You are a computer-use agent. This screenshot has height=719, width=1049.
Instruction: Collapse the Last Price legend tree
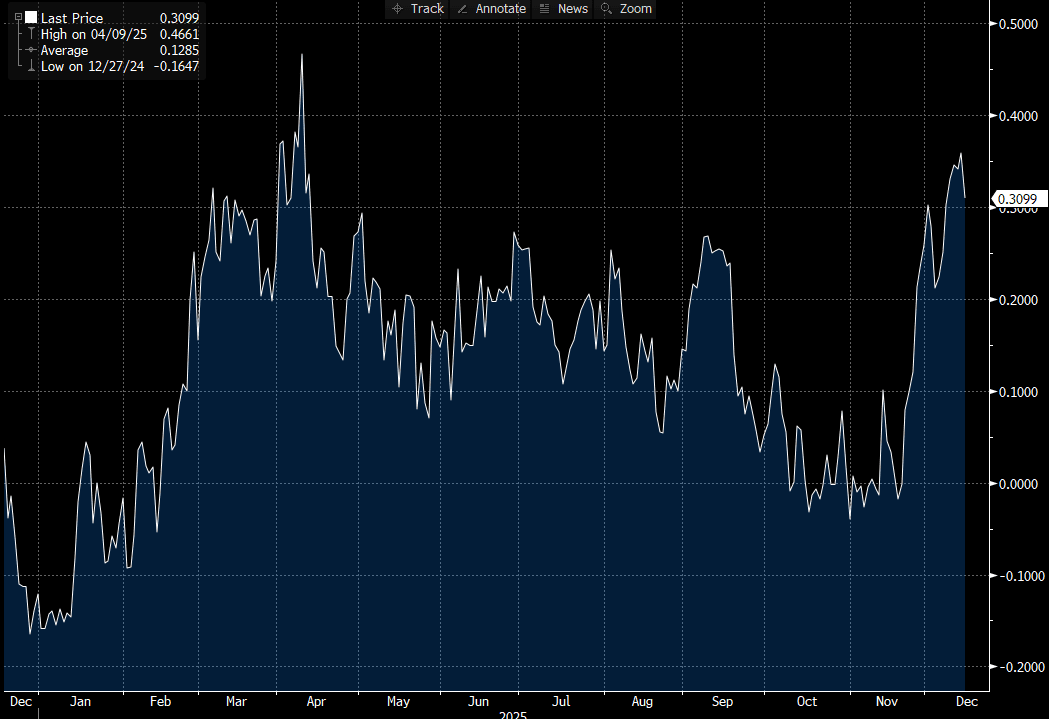click(17, 18)
